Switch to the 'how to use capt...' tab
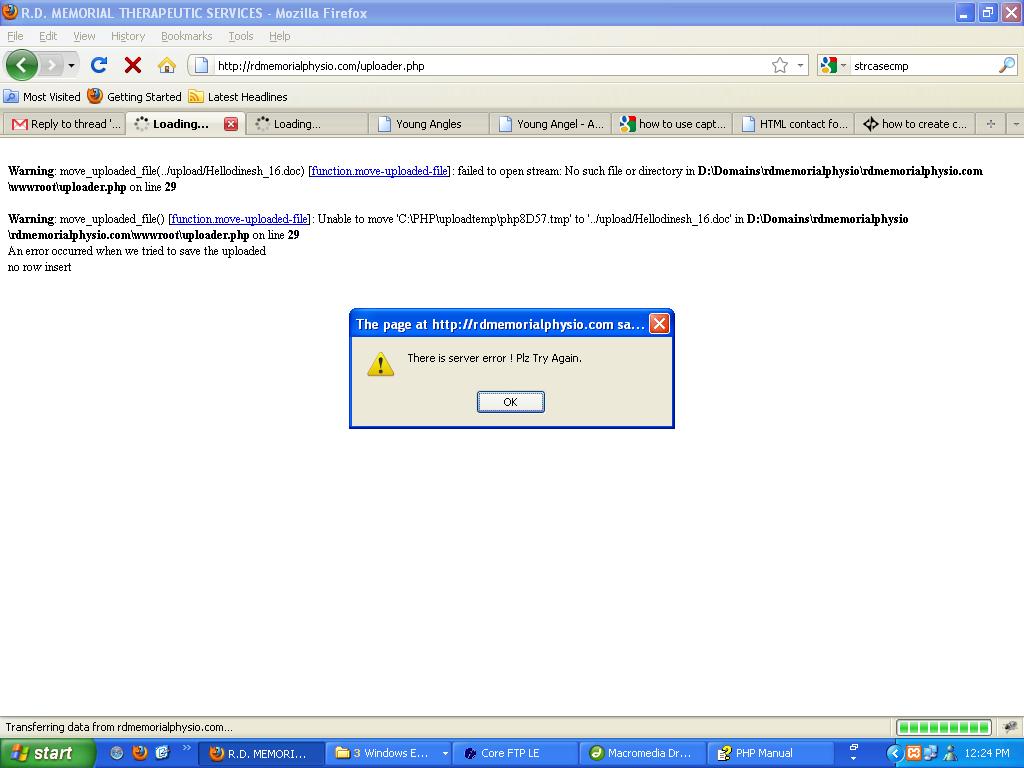This screenshot has width=1024, height=768. tap(672, 123)
